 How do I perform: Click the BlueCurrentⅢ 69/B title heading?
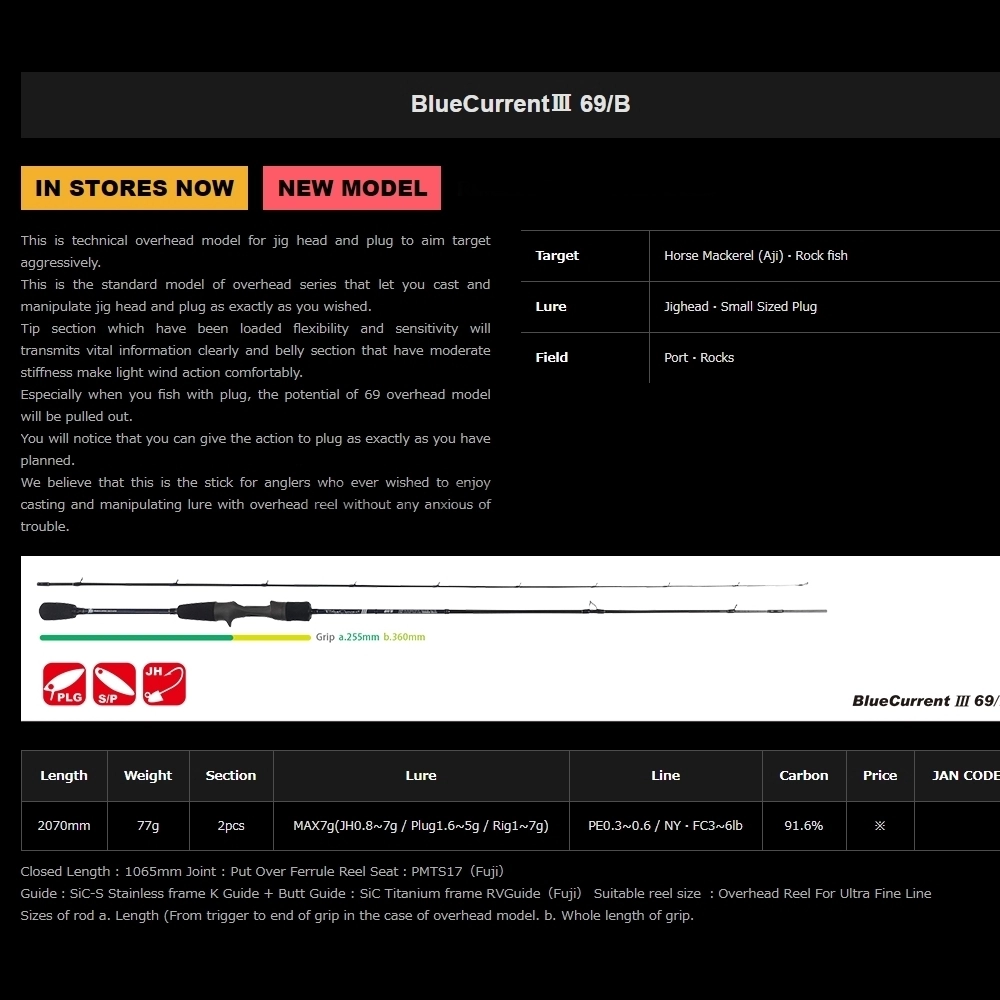pyautogui.click(x=520, y=104)
